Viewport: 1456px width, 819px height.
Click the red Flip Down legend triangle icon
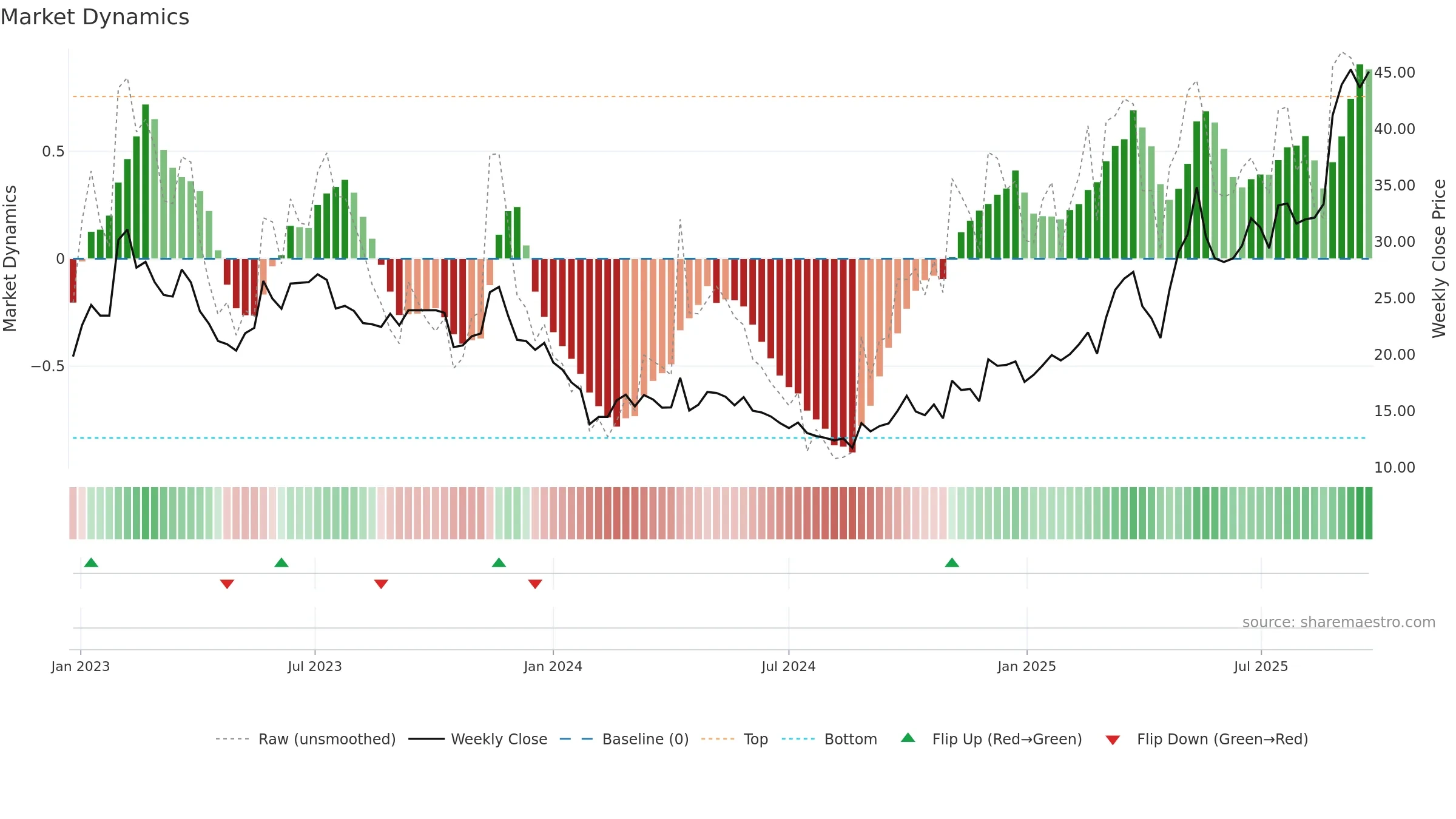coord(1113,740)
